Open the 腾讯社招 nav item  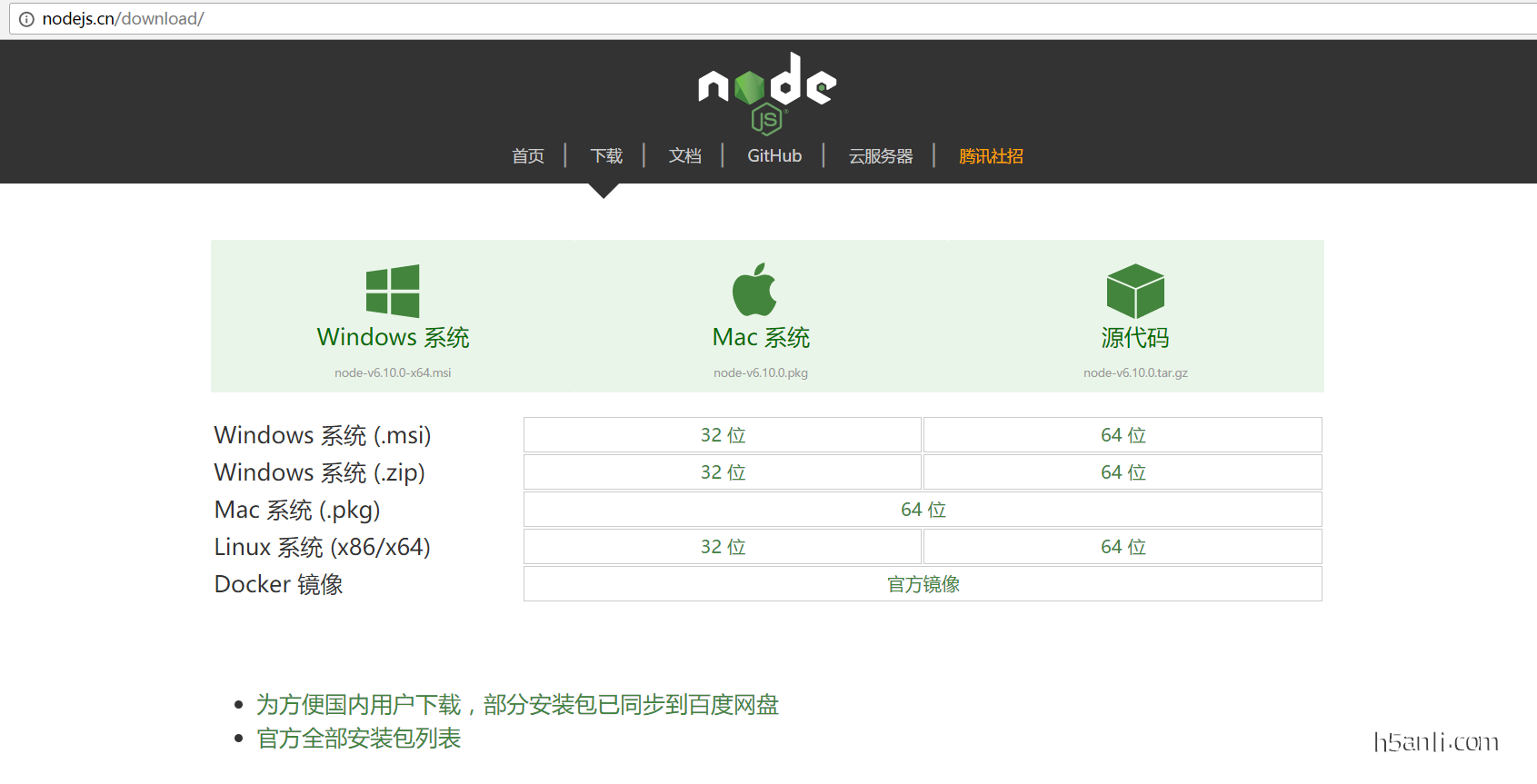(x=992, y=156)
